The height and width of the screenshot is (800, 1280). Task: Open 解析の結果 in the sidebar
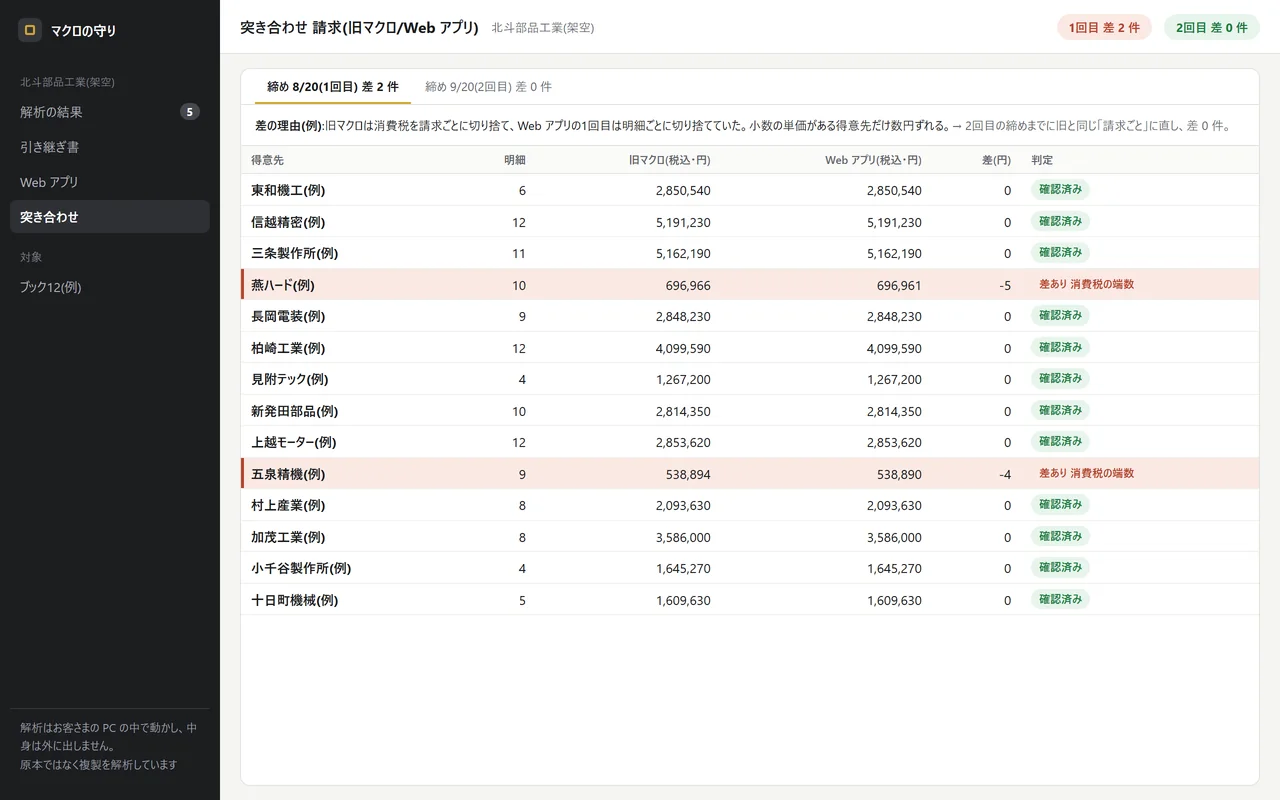(110, 112)
